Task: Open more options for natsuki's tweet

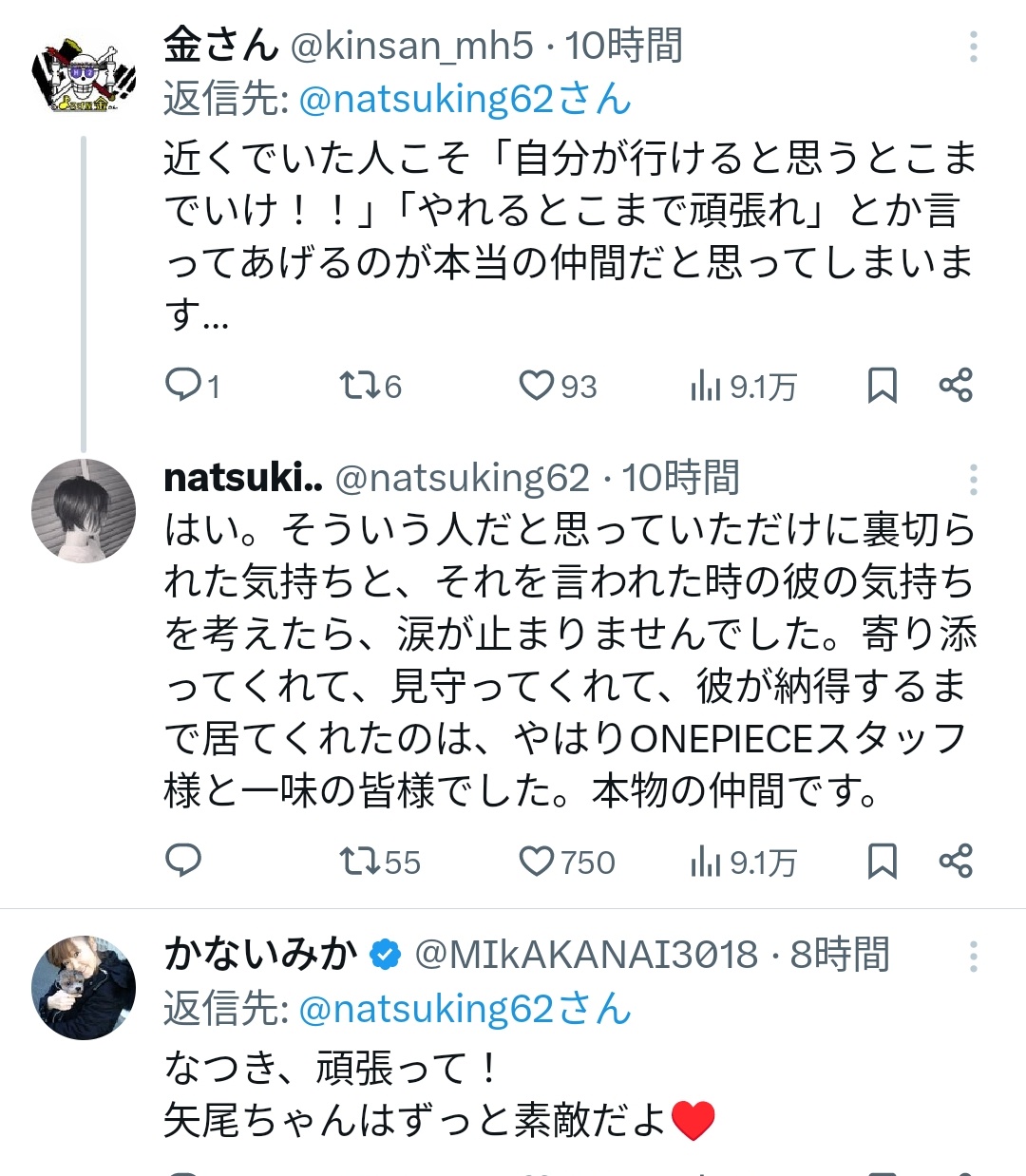Action: (x=973, y=480)
